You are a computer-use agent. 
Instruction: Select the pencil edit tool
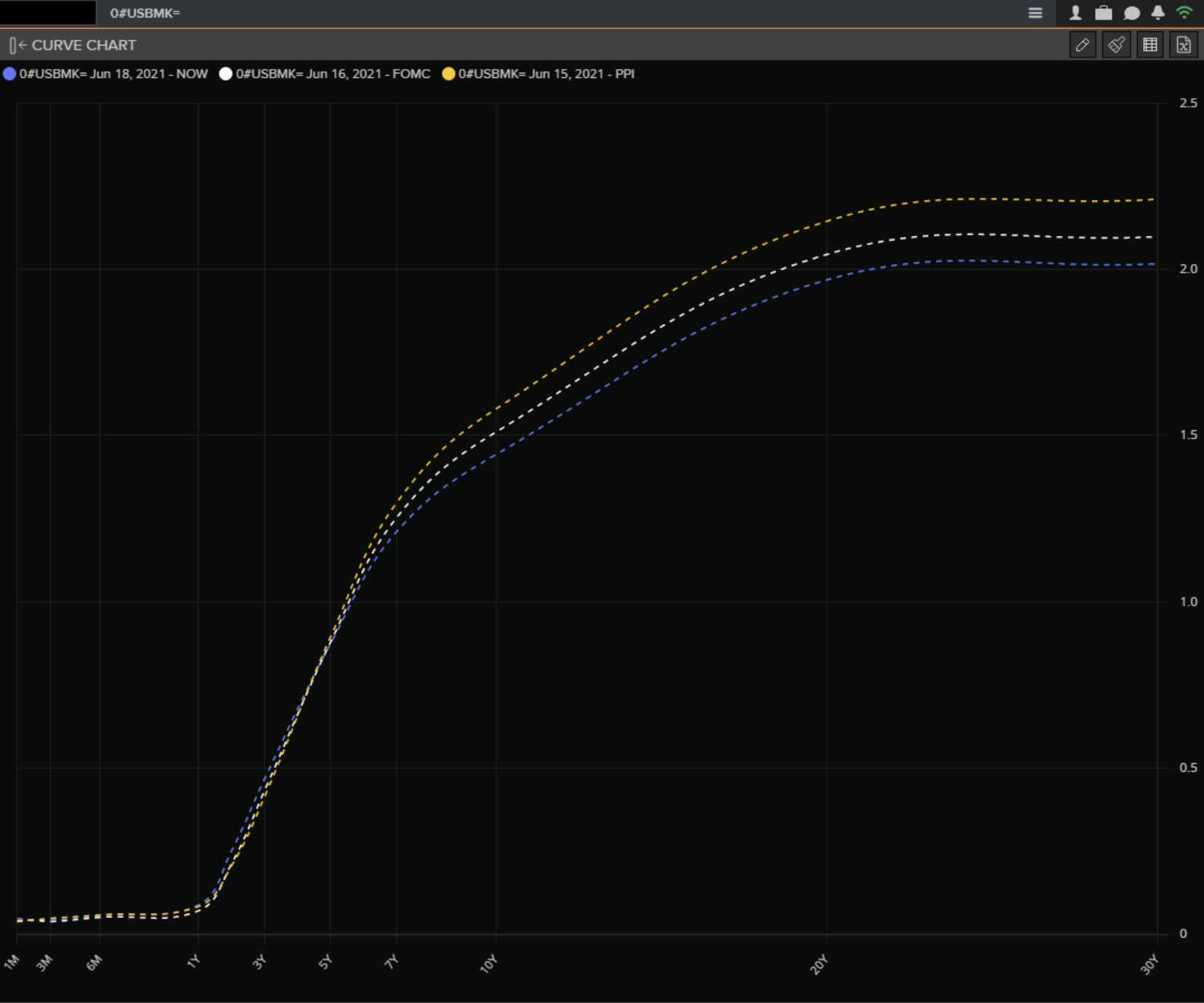1083,45
